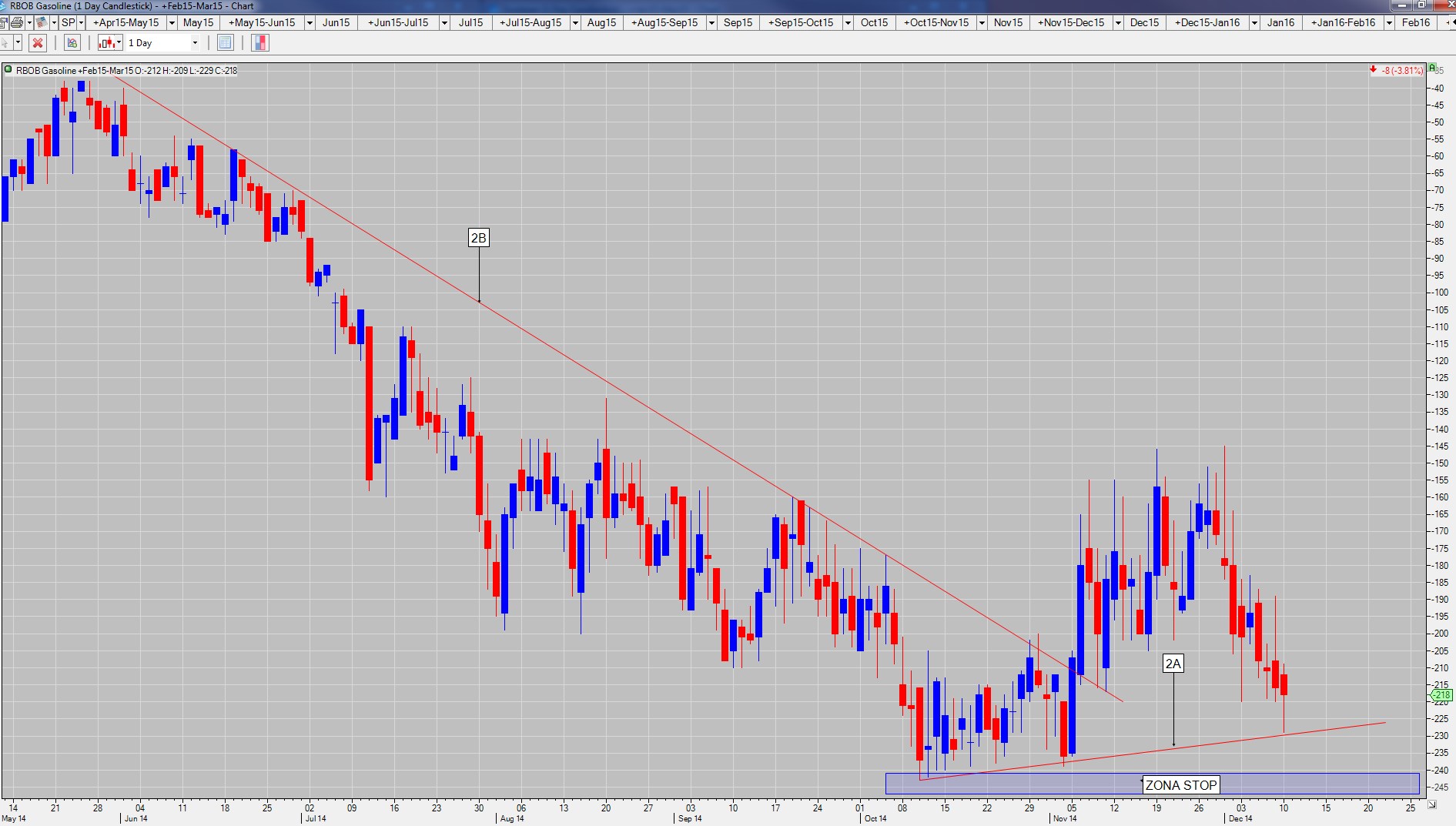Image resolution: width=1456 pixels, height=826 pixels.
Task: Click the ZONA STOP label
Action: [1181, 785]
